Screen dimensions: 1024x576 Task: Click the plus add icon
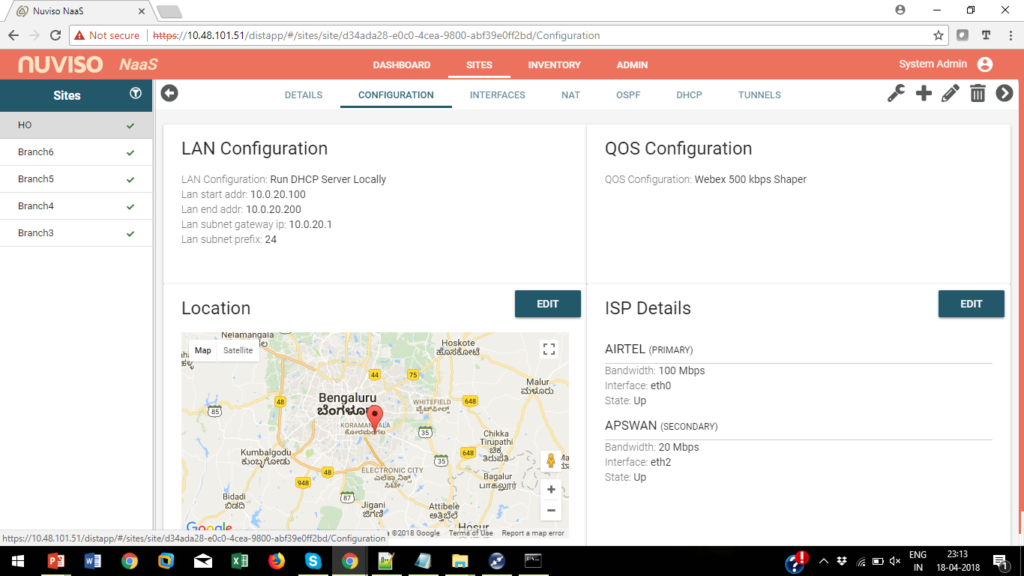[x=923, y=93]
